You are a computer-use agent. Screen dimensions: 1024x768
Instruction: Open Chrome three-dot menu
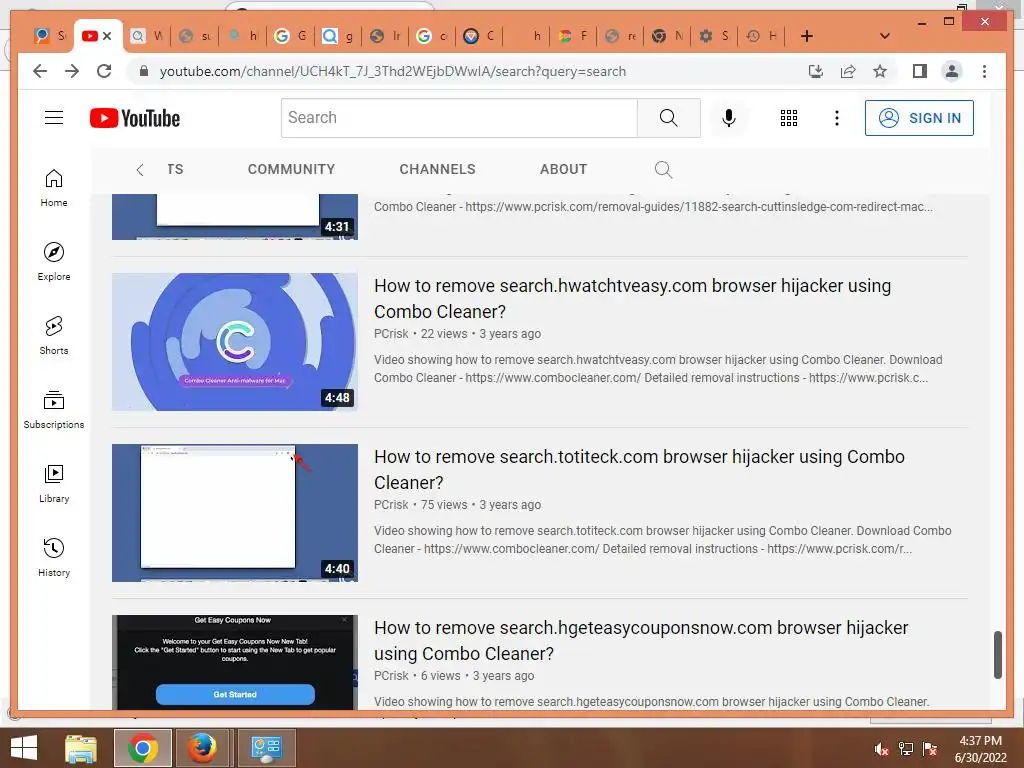tap(984, 71)
